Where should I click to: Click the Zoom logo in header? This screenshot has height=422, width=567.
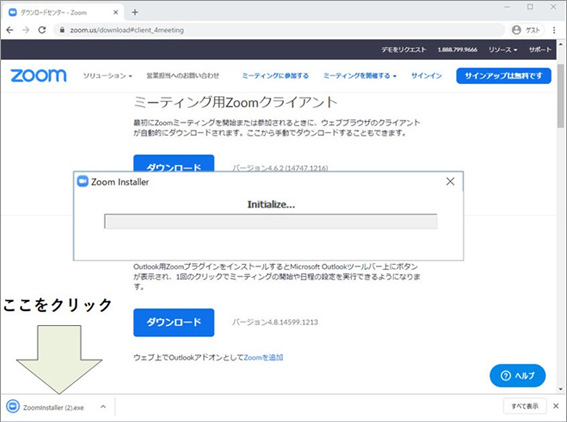38,76
